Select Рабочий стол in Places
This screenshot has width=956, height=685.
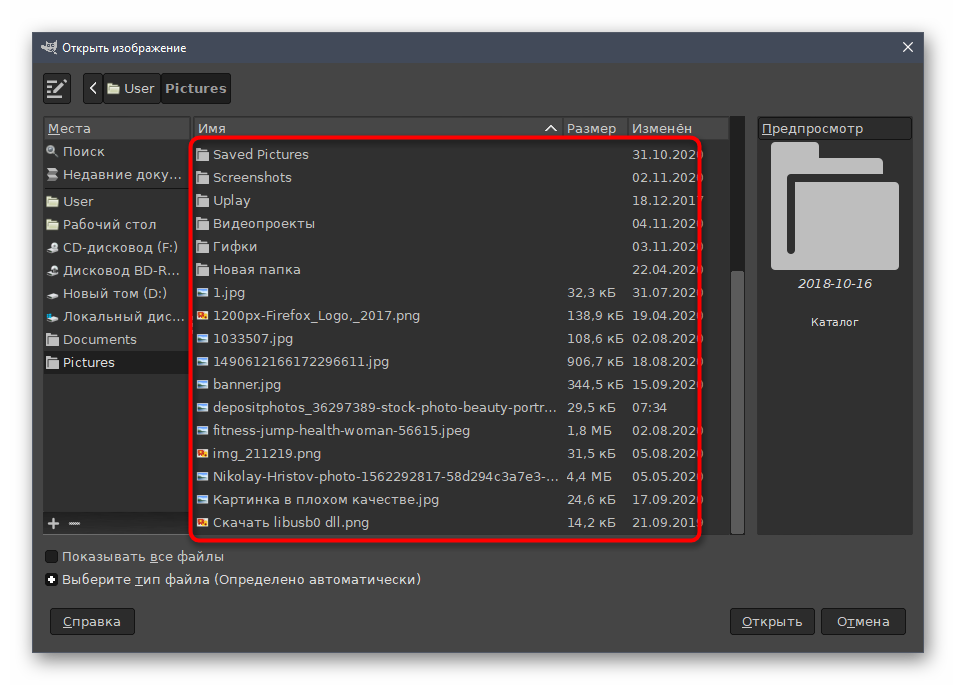[x=116, y=224]
